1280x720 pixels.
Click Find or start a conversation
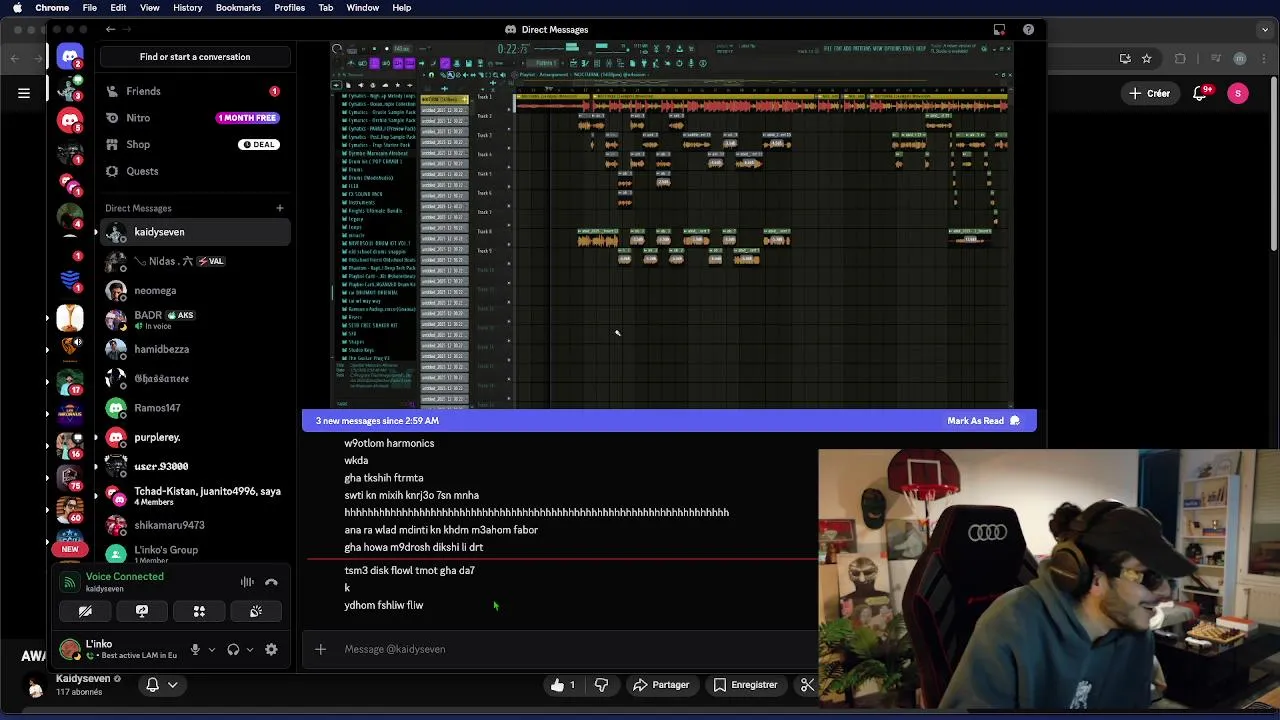click(x=195, y=57)
